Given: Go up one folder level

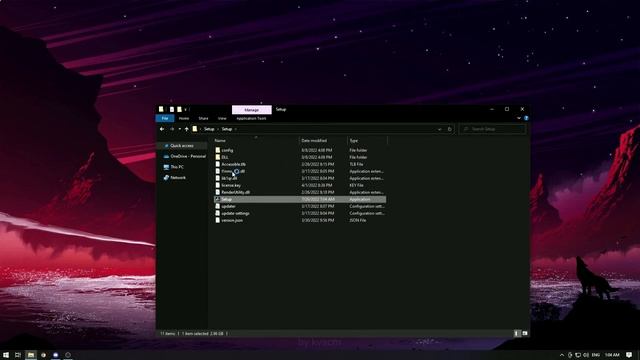Looking at the screenshot, I should tap(187, 129).
